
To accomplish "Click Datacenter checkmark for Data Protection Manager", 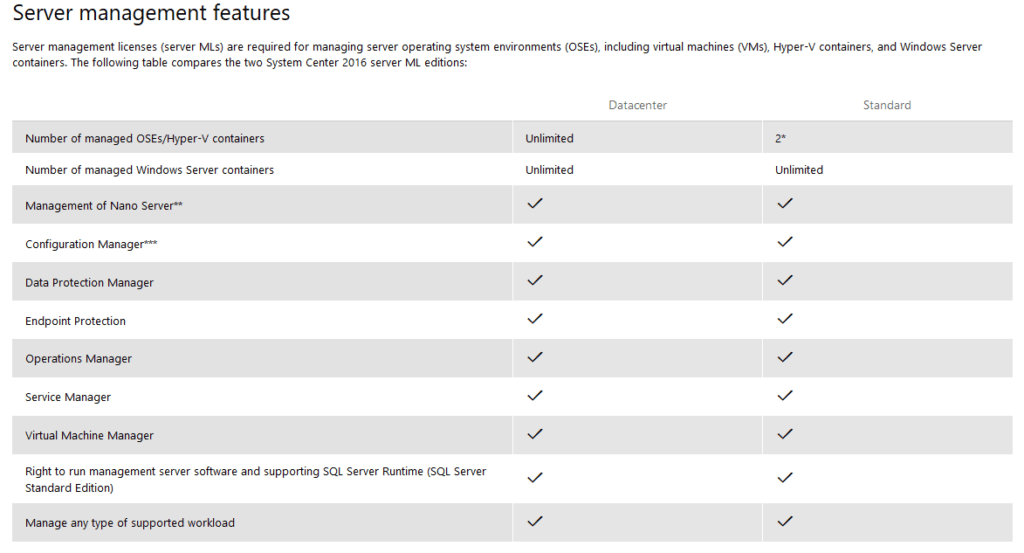I will (535, 280).
